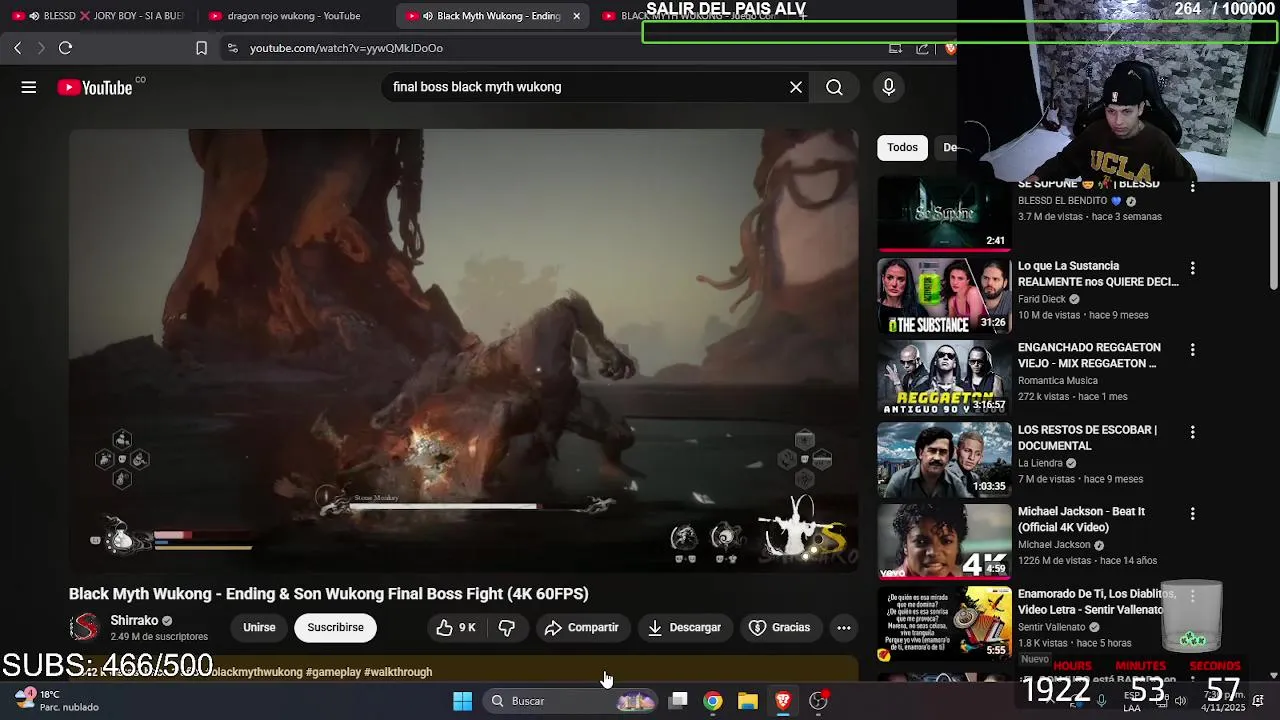Like the video with thumbs up
1280x720 pixels.
point(455,628)
